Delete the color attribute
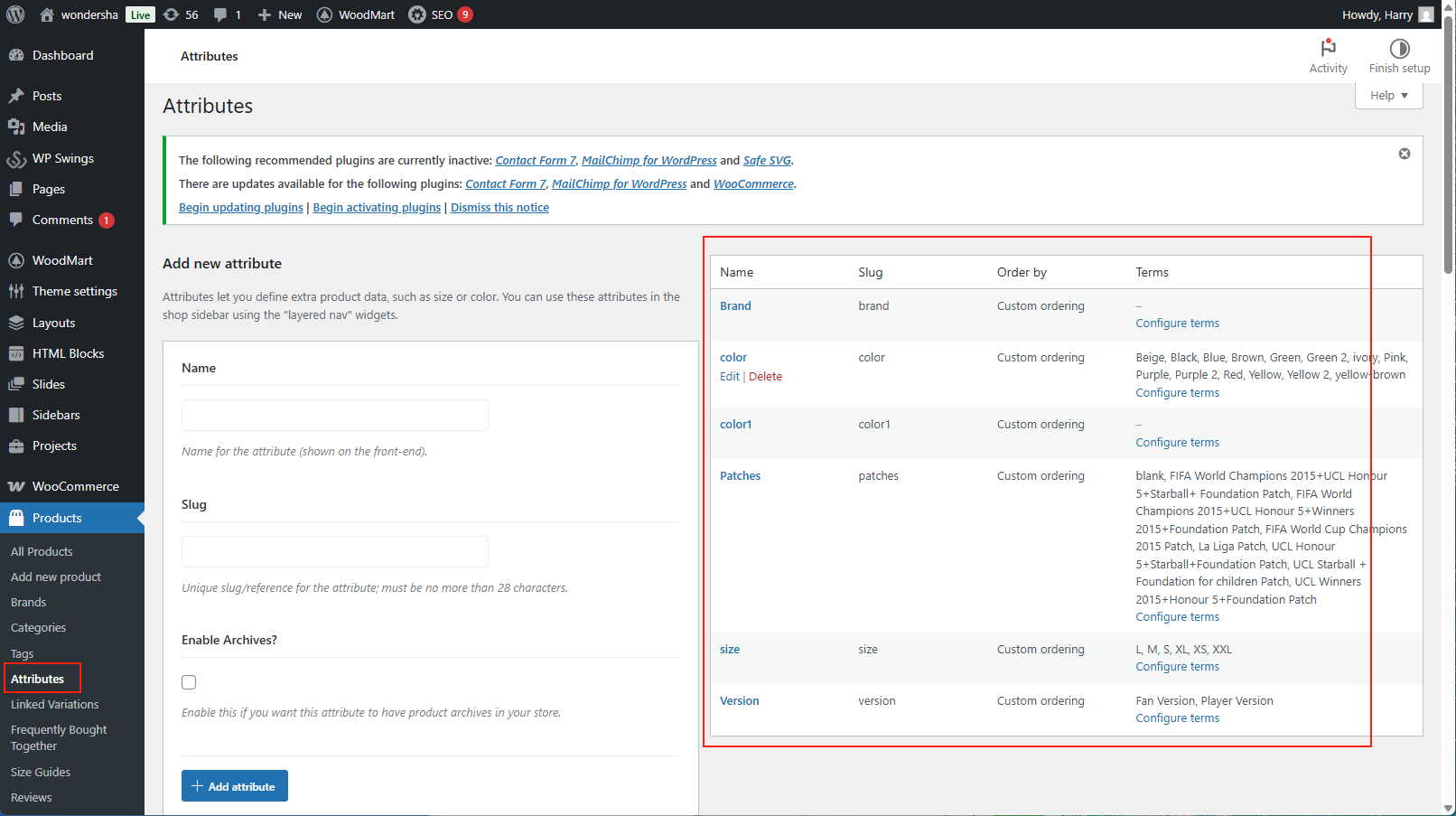 coord(765,377)
